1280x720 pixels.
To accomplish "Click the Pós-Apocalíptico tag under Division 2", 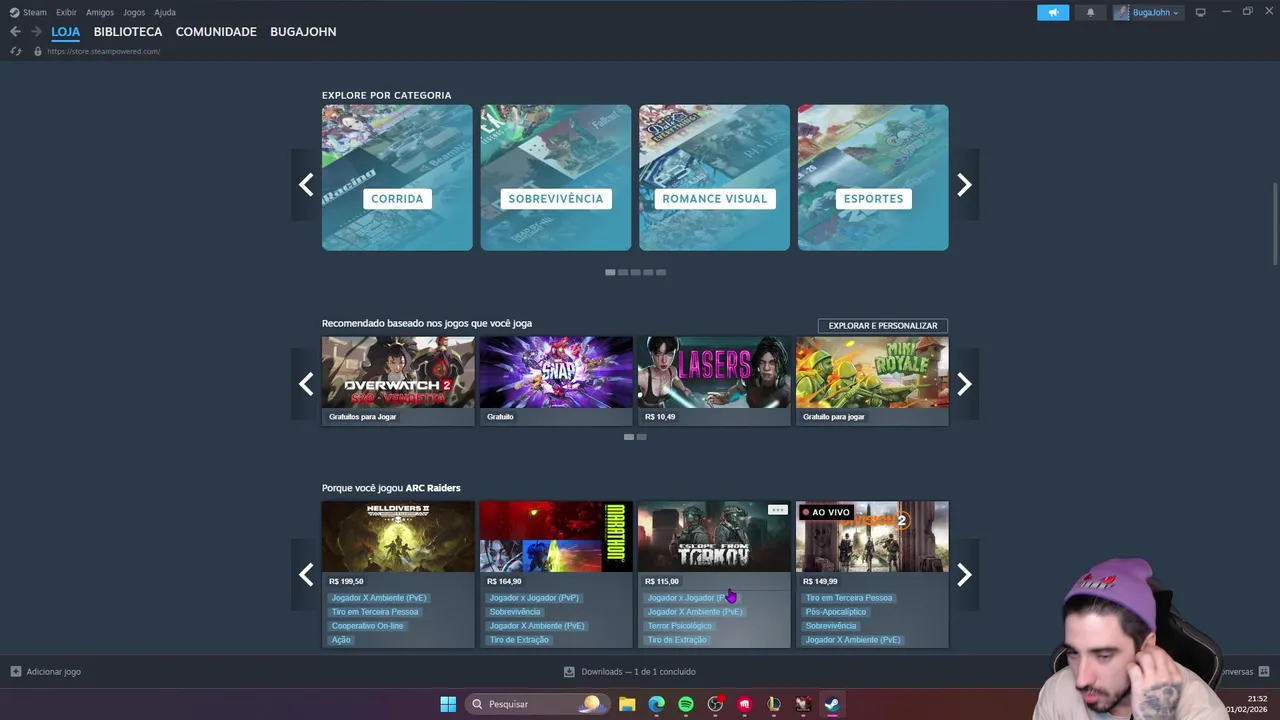I will (x=836, y=612).
